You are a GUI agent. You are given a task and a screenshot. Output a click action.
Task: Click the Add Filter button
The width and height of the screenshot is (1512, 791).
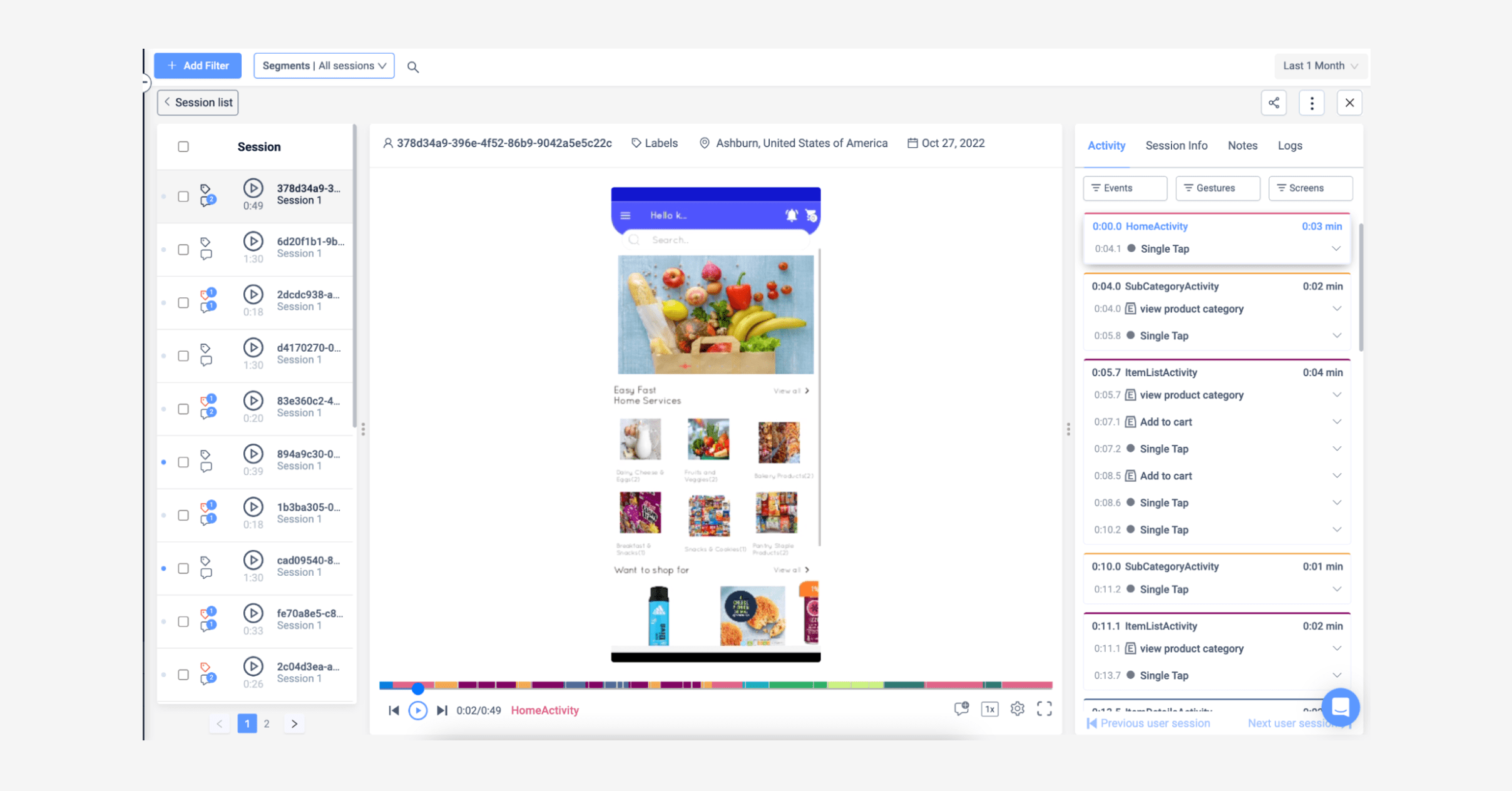(198, 66)
